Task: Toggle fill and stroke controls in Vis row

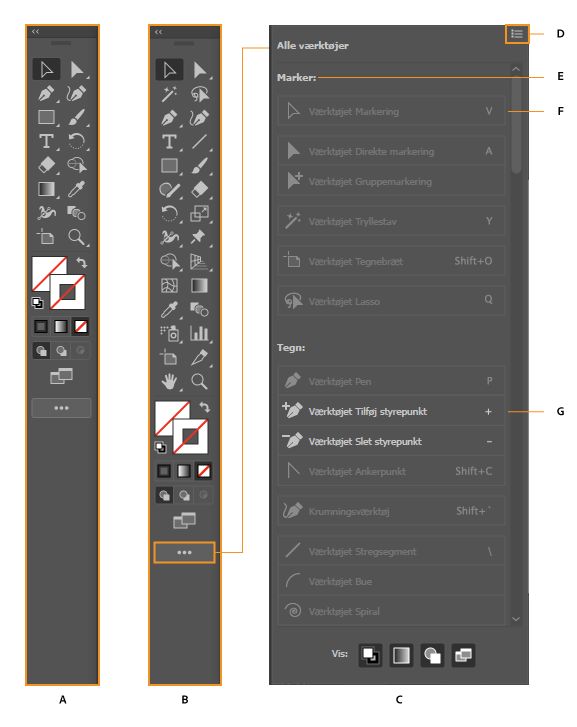Action: coord(371,655)
